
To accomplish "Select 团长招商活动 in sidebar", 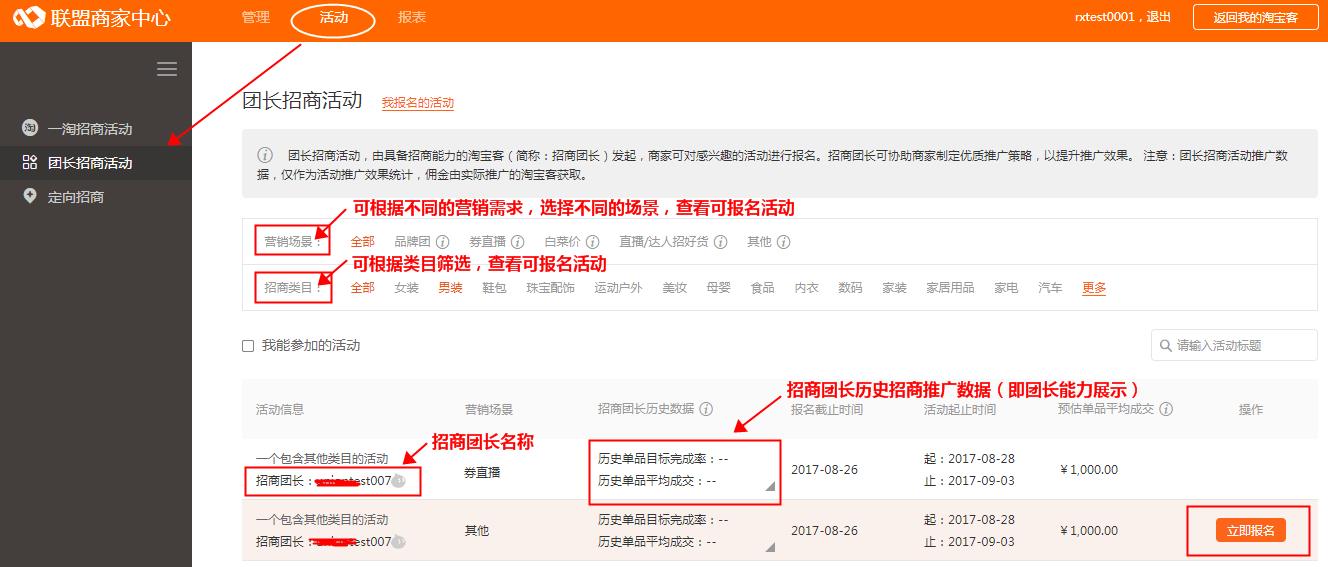I will pos(90,163).
